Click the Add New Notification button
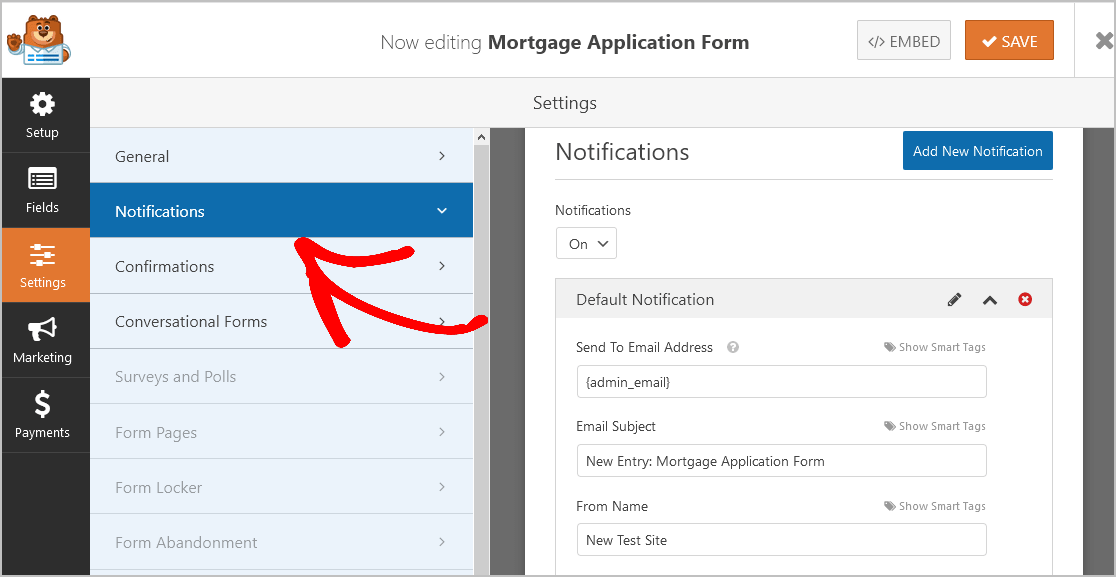Viewport: 1116px width, 577px height. pos(977,151)
